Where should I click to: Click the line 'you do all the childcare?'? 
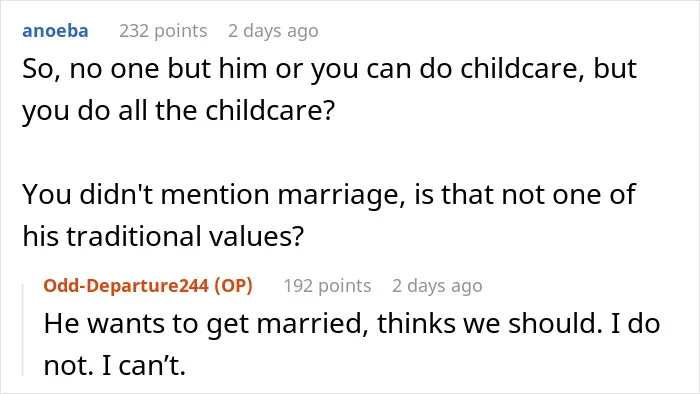coord(179,111)
